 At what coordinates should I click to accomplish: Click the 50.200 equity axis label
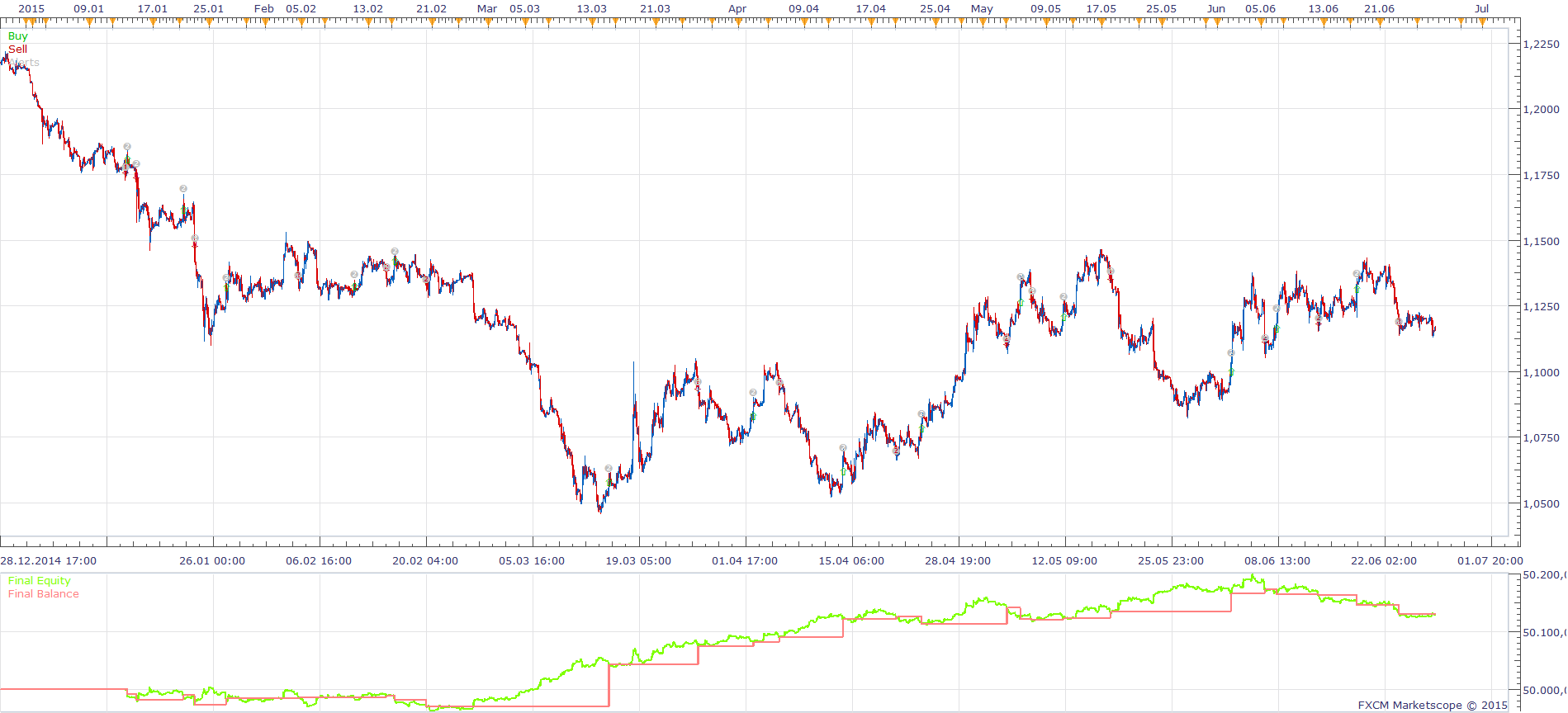[x=1544, y=575]
